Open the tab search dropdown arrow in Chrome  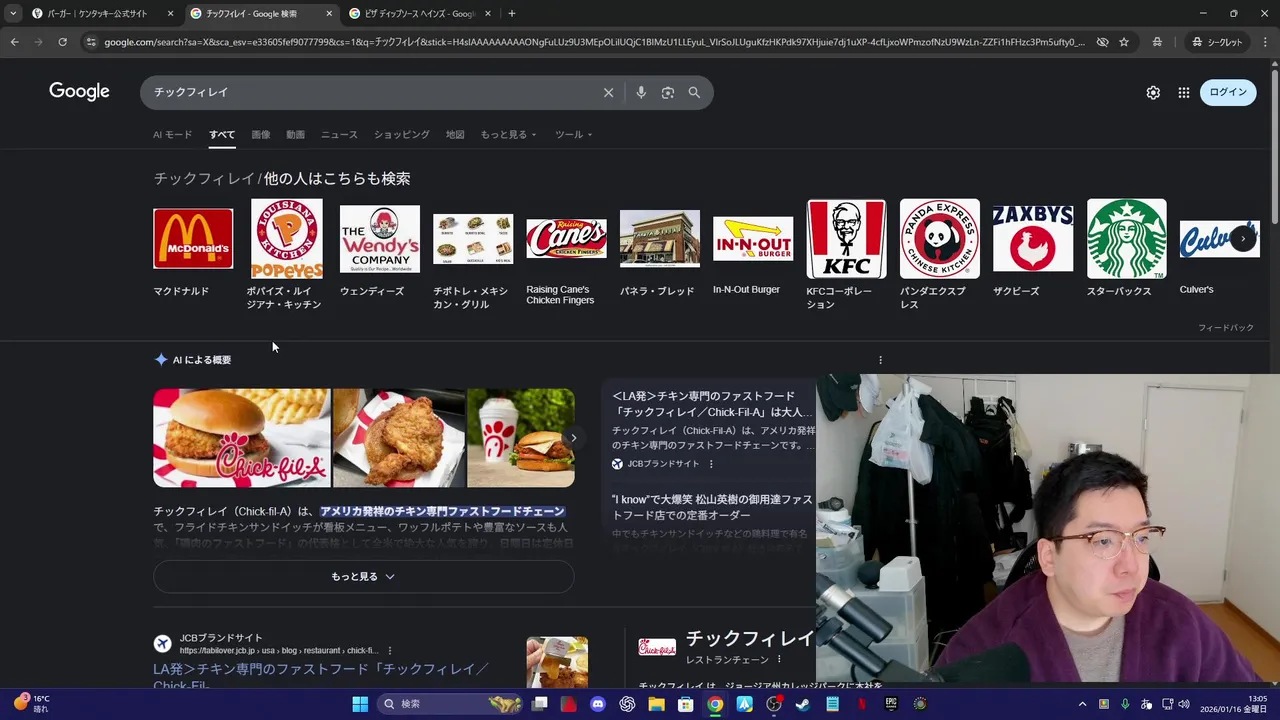pos(13,13)
